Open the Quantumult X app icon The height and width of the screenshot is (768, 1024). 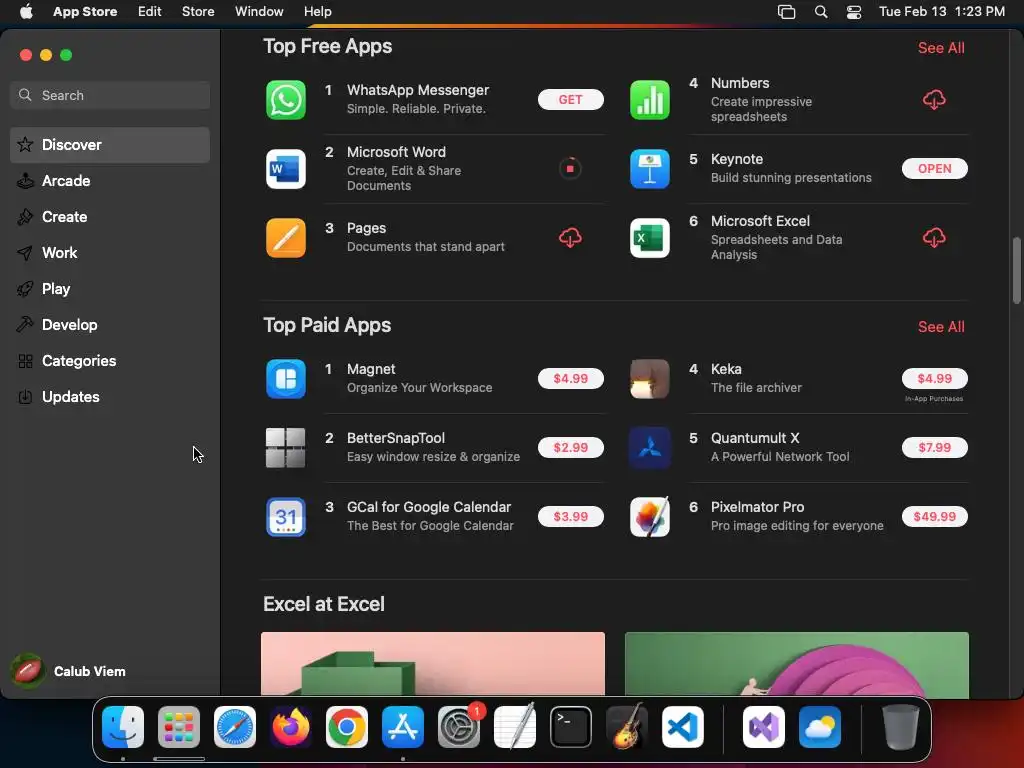[649, 447]
